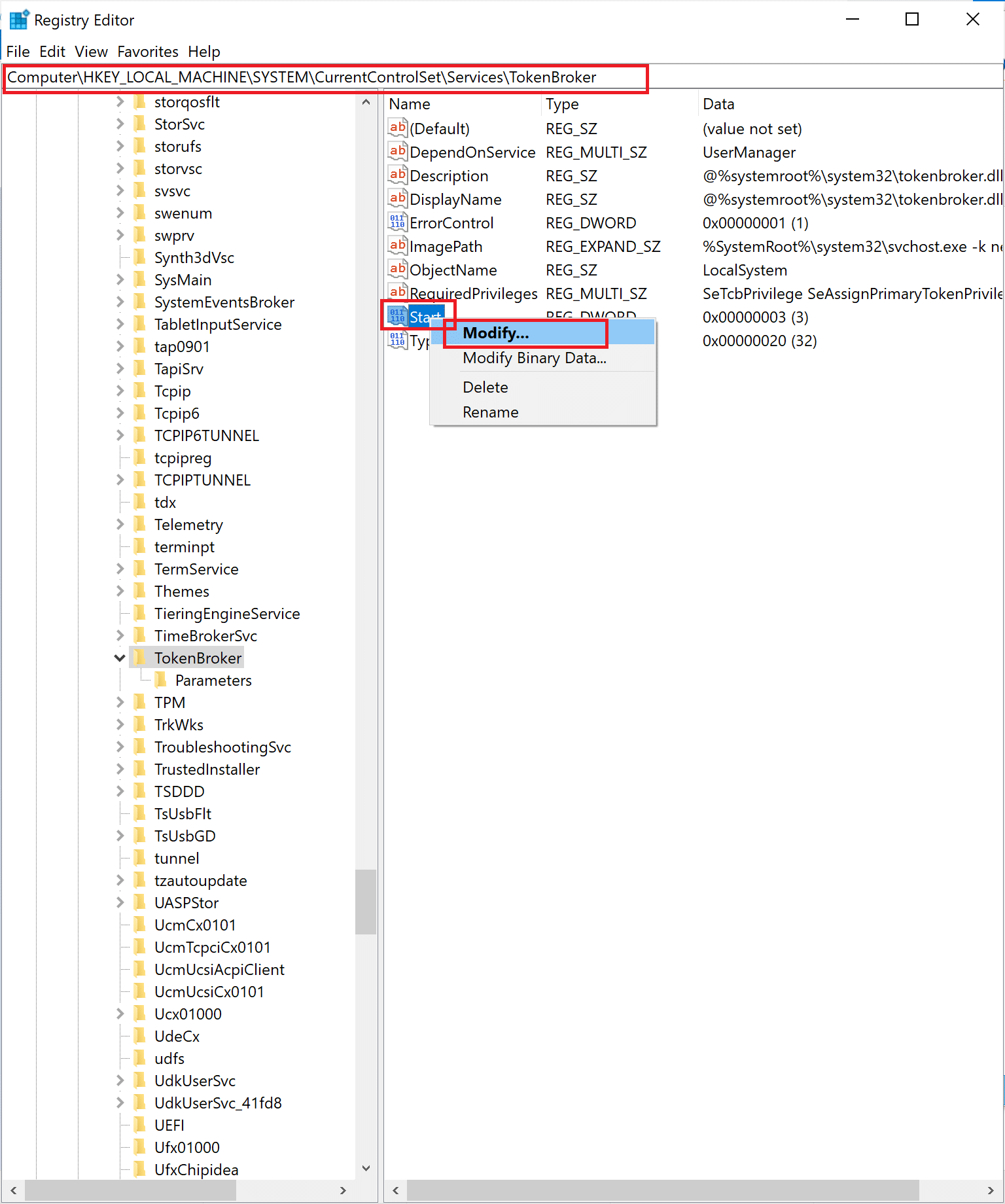Open the Help menu
Screen dimensions: 1005x1204
tap(204, 51)
